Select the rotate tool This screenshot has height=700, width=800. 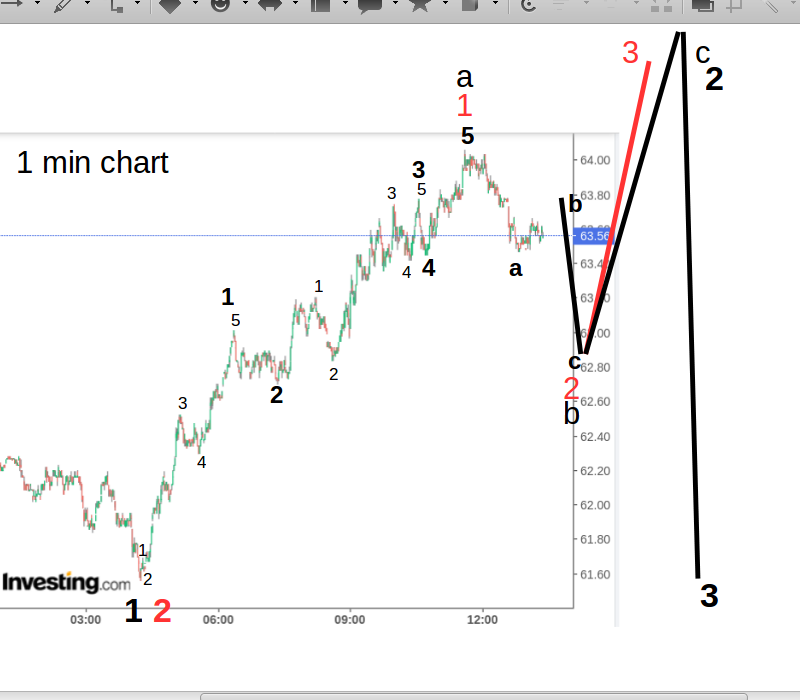tap(527, 8)
